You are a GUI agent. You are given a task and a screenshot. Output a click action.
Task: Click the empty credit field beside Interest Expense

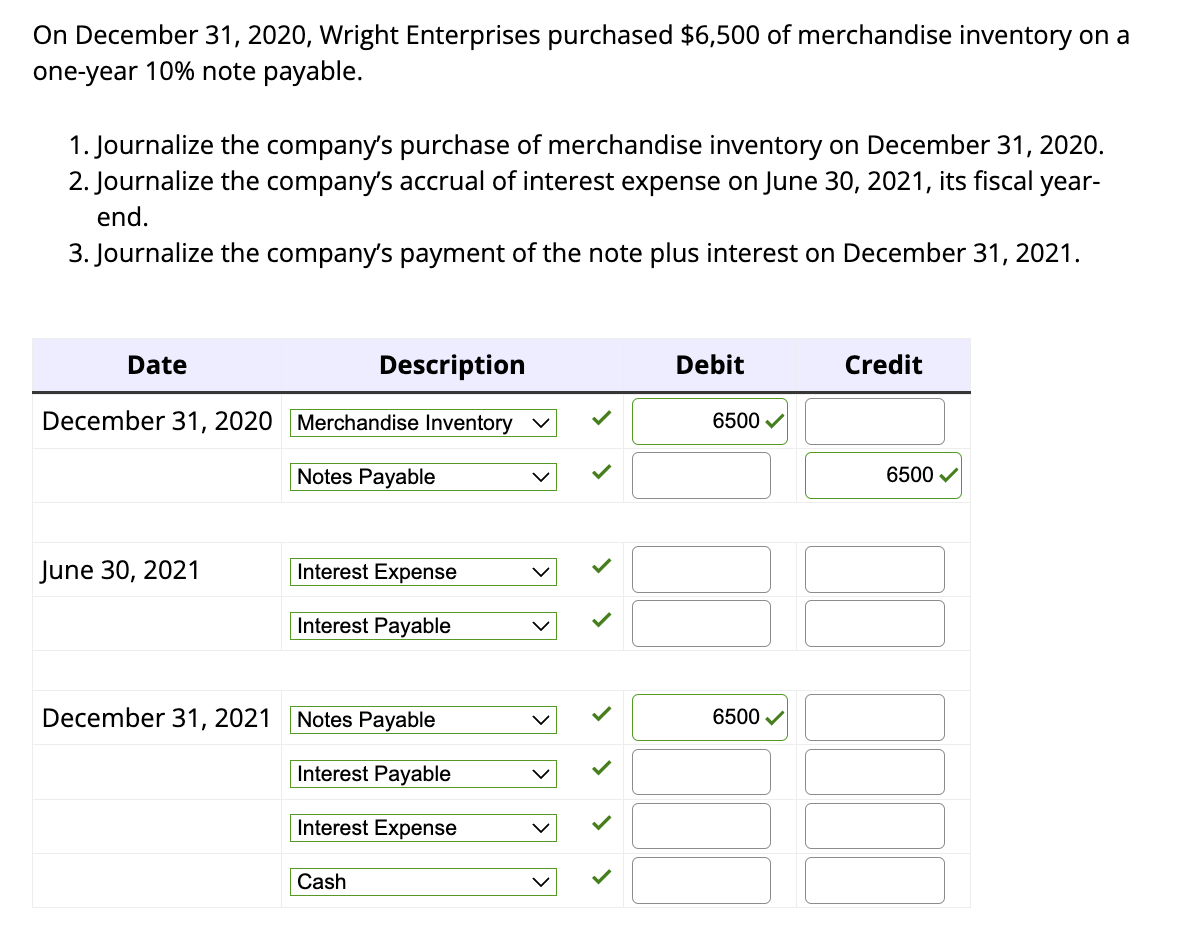(874, 569)
